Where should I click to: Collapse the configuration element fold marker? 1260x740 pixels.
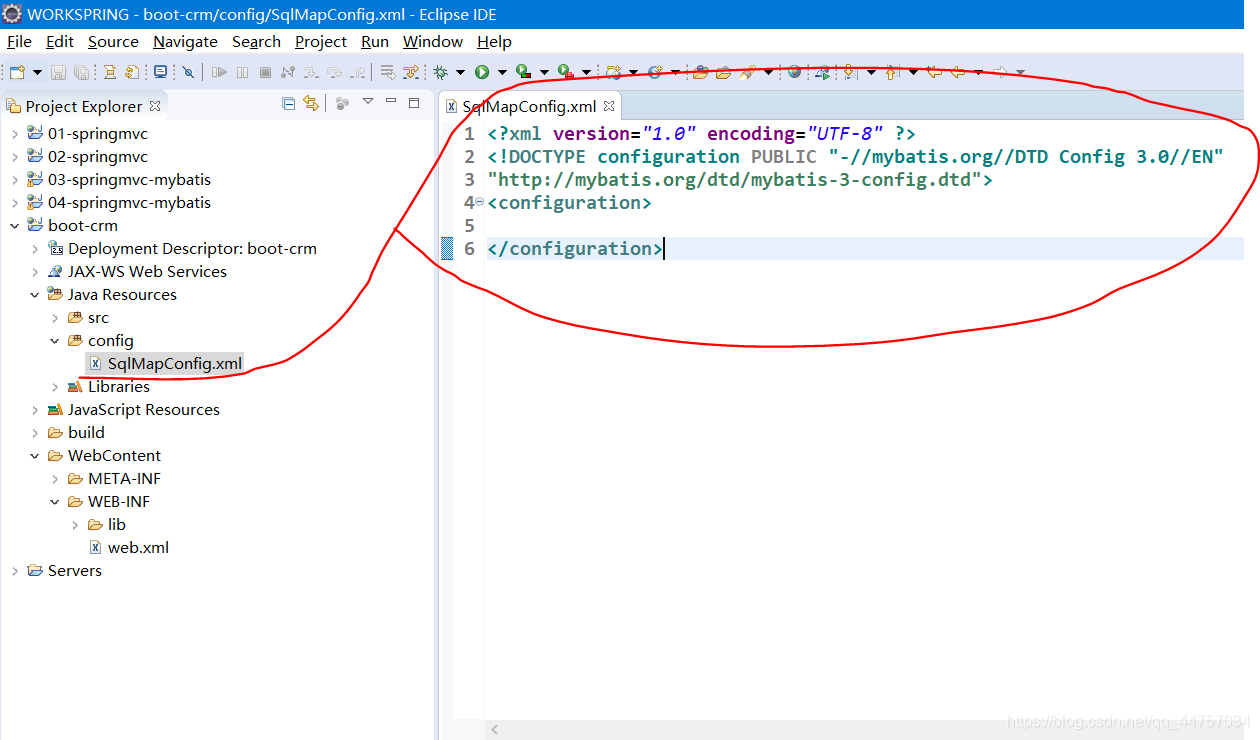[x=479, y=202]
